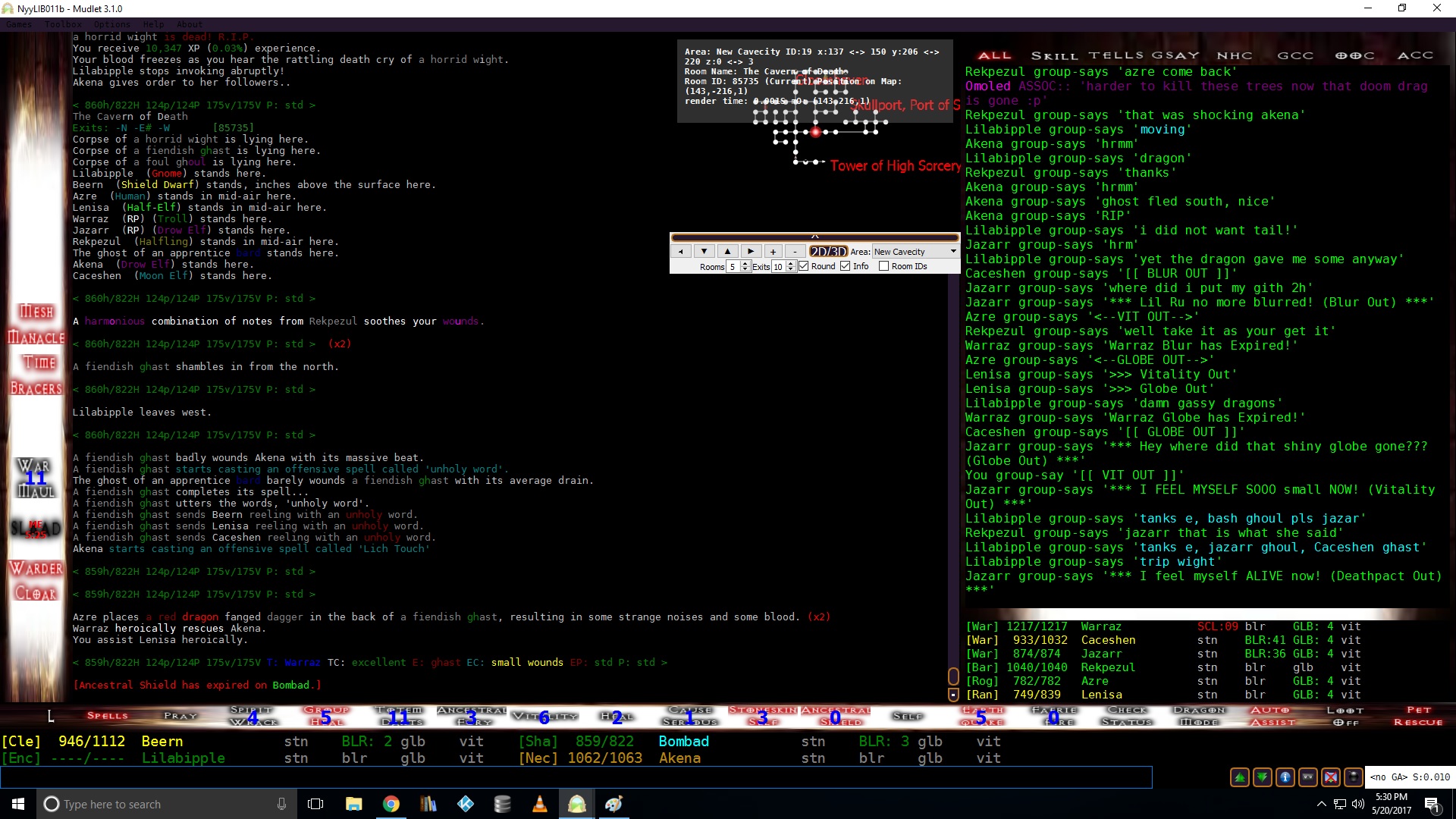The image size is (1456, 819).
Task: Click the cassette replay recording icon
Action: click(1308, 777)
